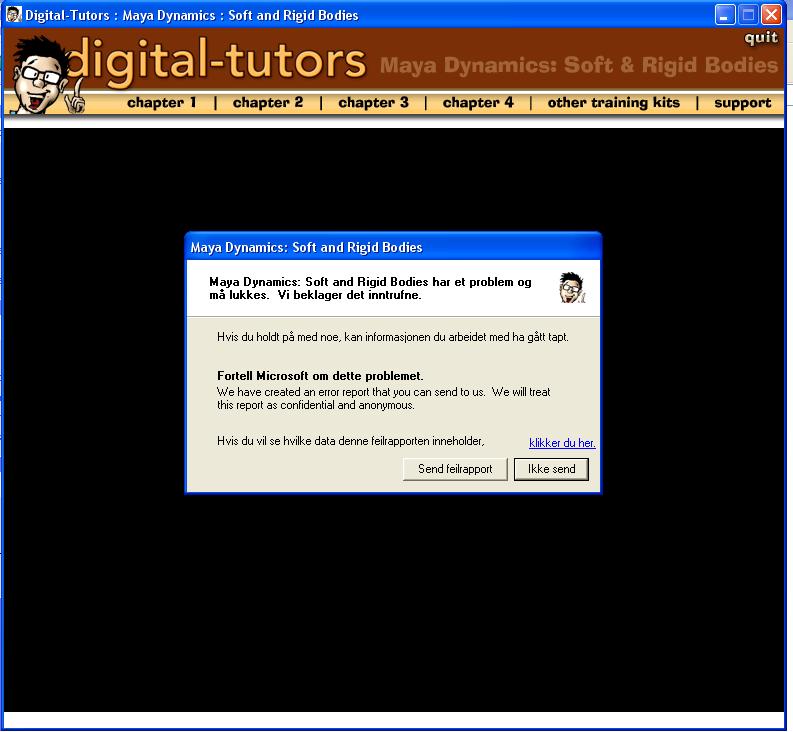Select chapter 4 from the navigation
The height and width of the screenshot is (732, 793).
tap(478, 103)
